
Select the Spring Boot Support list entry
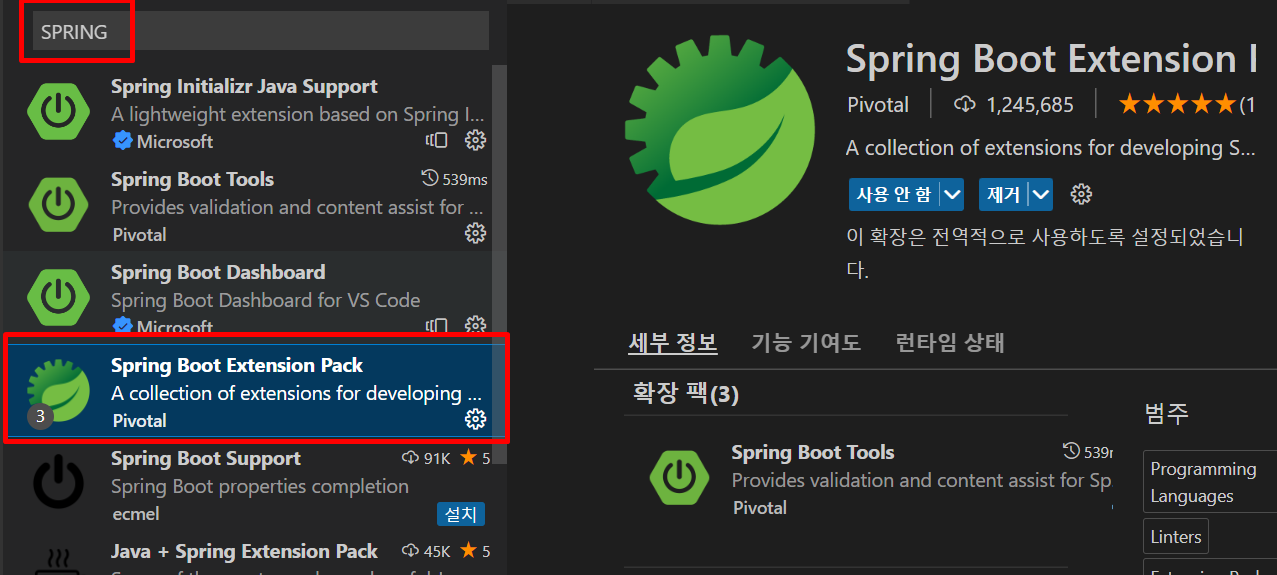tap(254, 485)
